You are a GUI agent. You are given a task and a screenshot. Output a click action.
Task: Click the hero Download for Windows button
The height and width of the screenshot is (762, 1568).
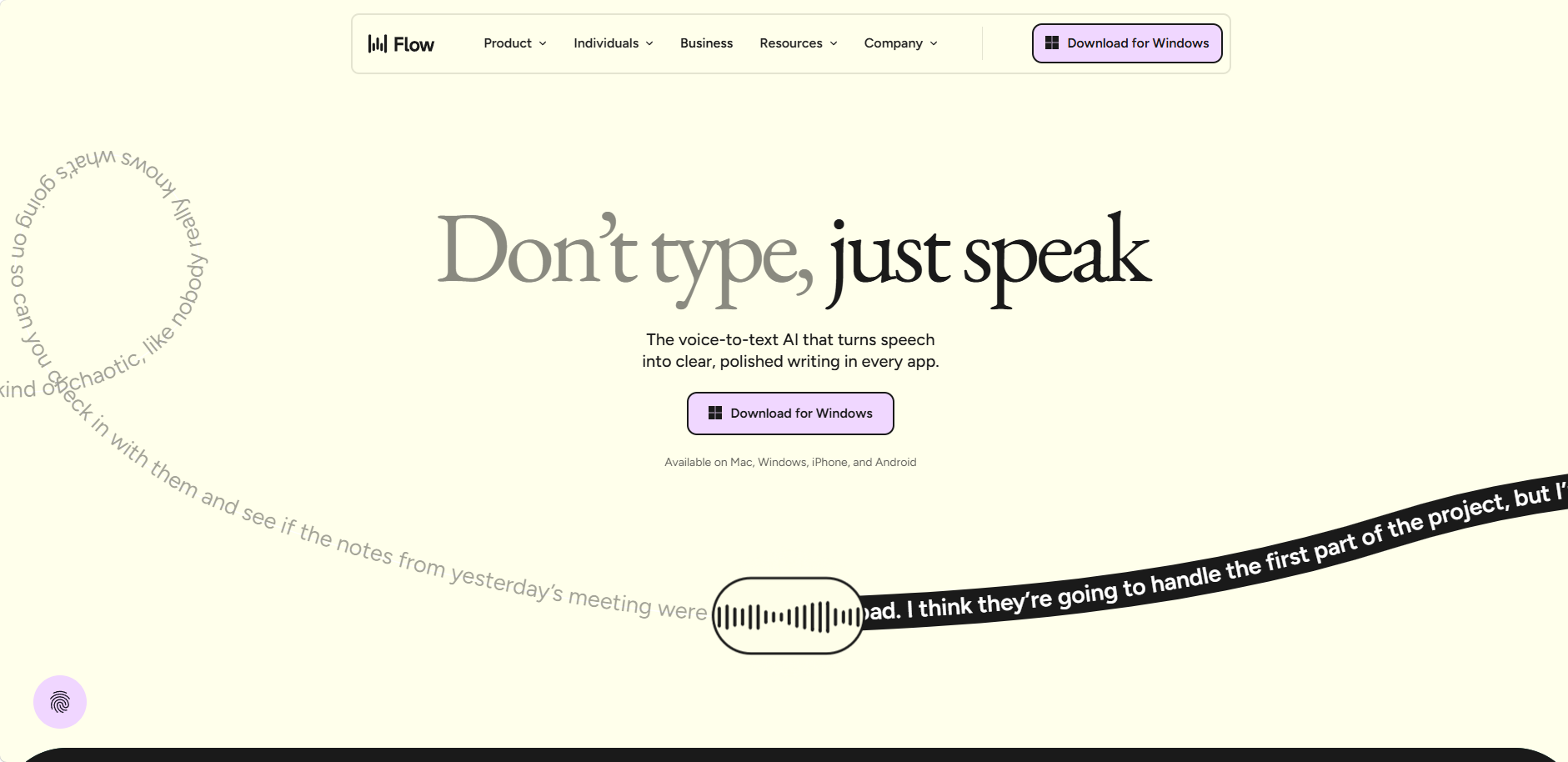(x=790, y=414)
